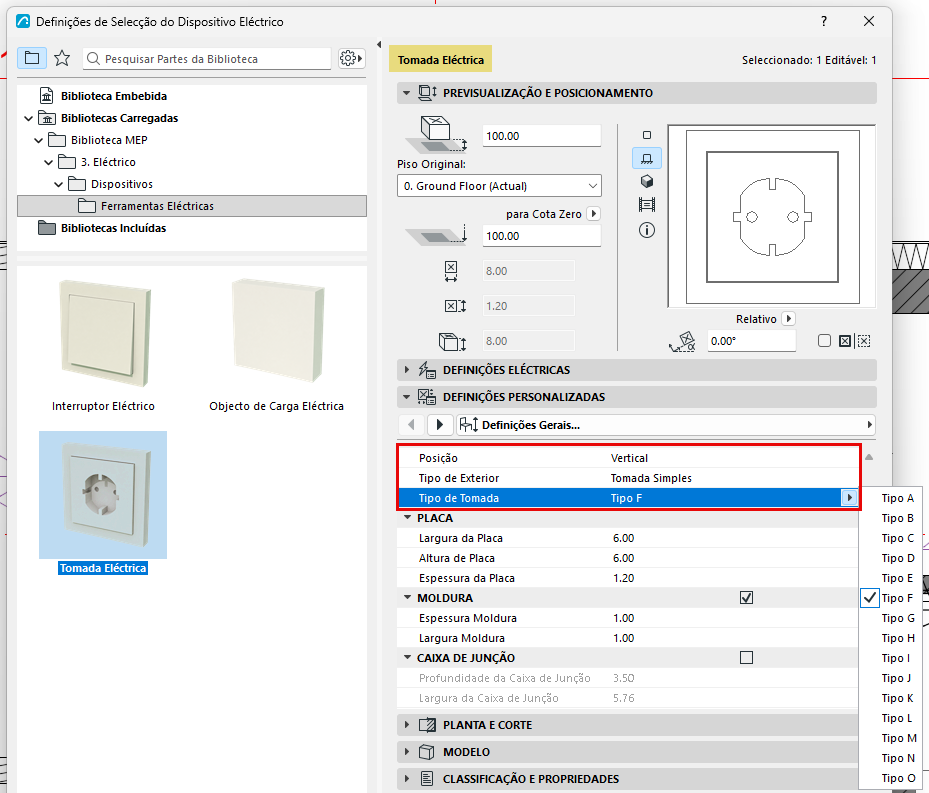929x793 pixels.
Task: Choose Tipo A from socket type menu
Action: click(x=897, y=498)
